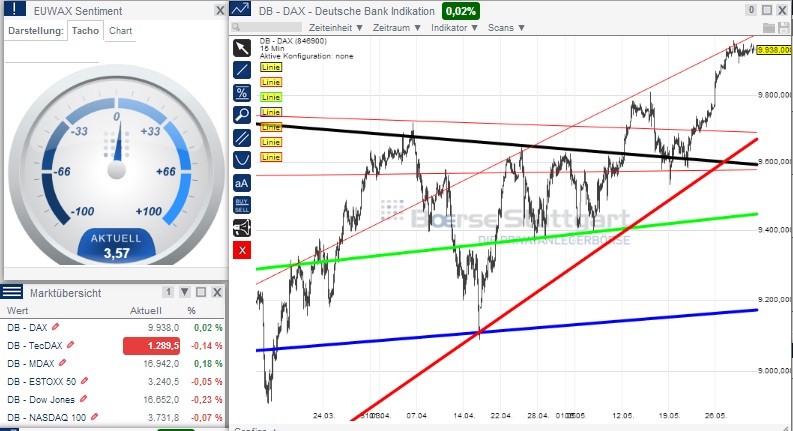The image size is (793, 431).
Task: Click the Marktübersicht list menu icon
Action: 12,292
